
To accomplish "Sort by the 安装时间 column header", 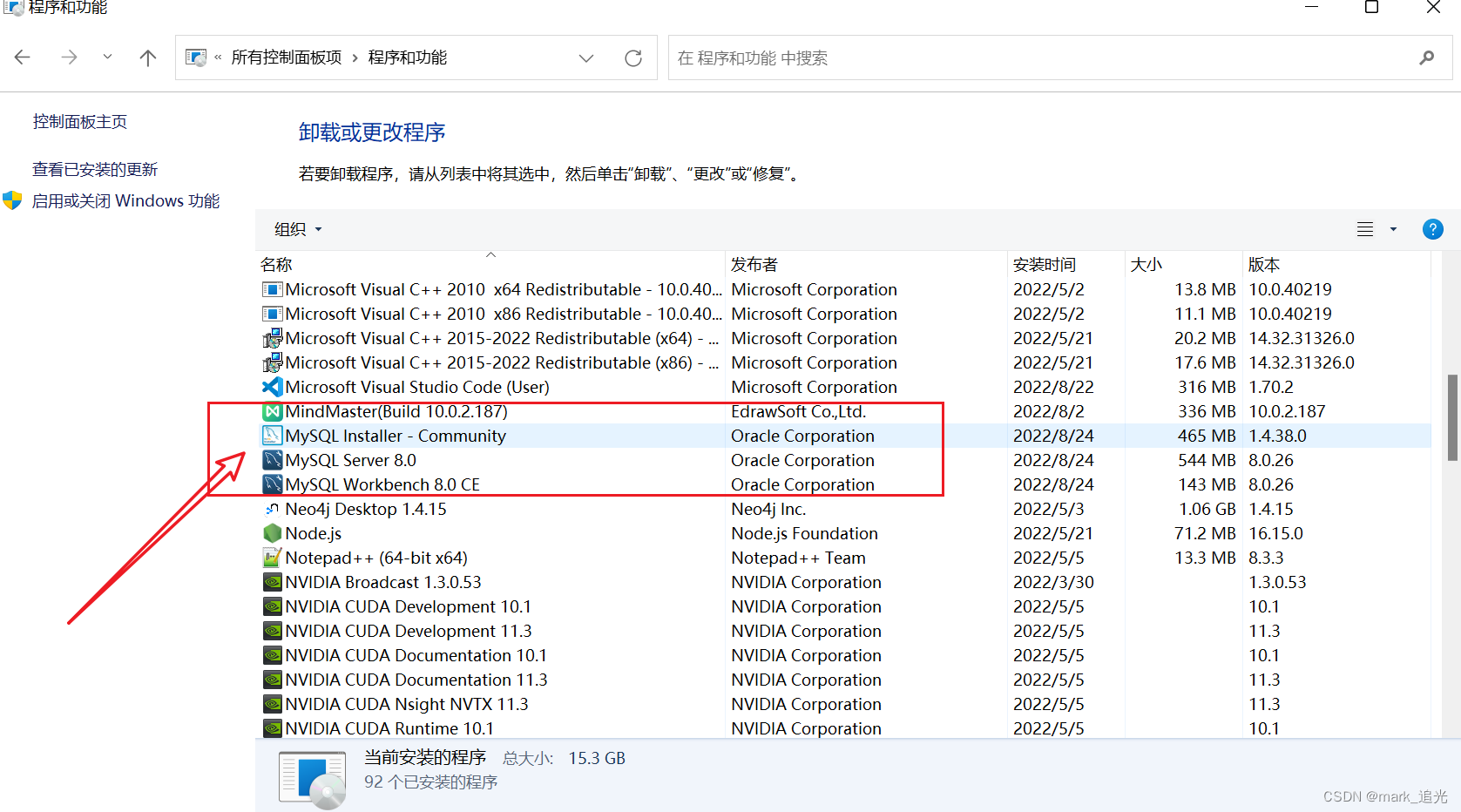I will click(x=1066, y=264).
